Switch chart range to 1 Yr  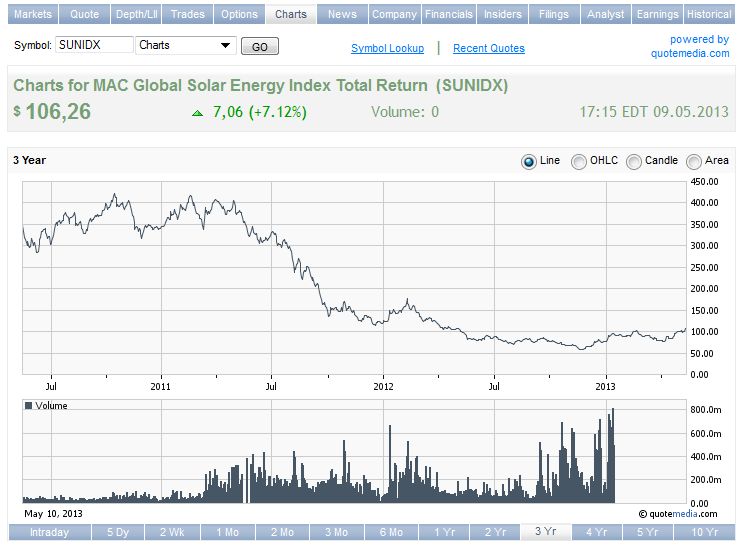pyautogui.click(x=444, y=532)
